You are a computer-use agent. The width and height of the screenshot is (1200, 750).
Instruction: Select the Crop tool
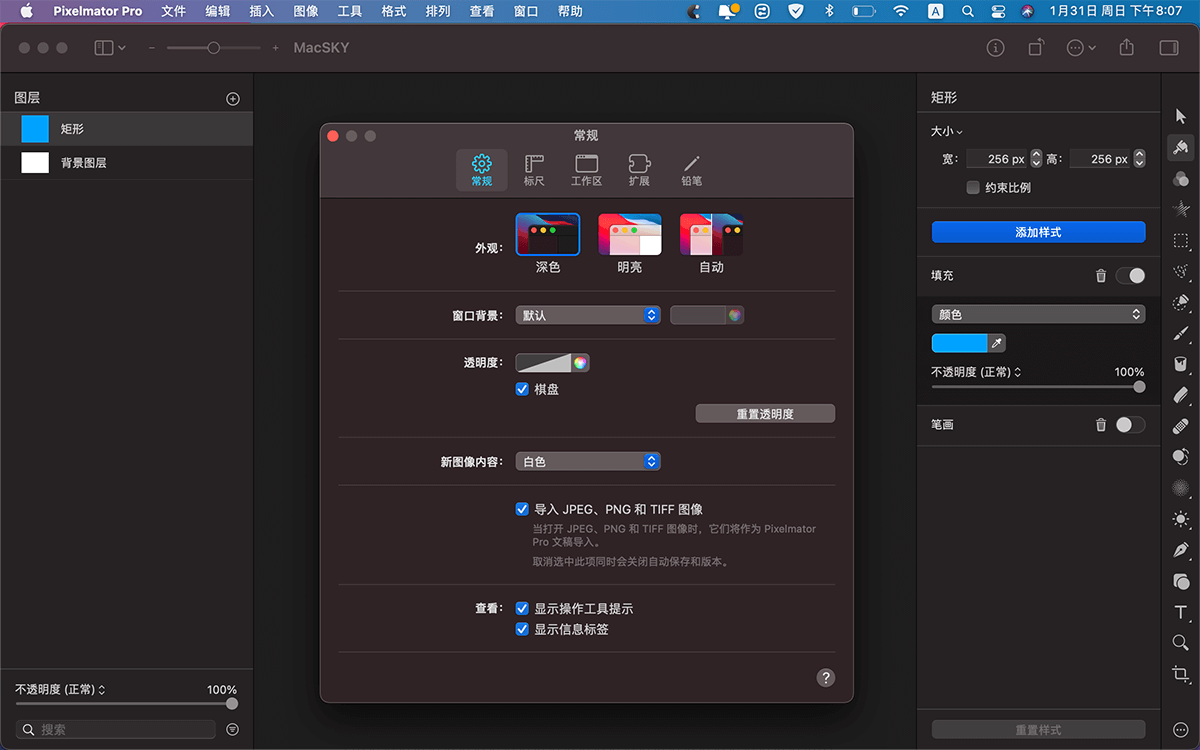click(x=1181, y=674)
